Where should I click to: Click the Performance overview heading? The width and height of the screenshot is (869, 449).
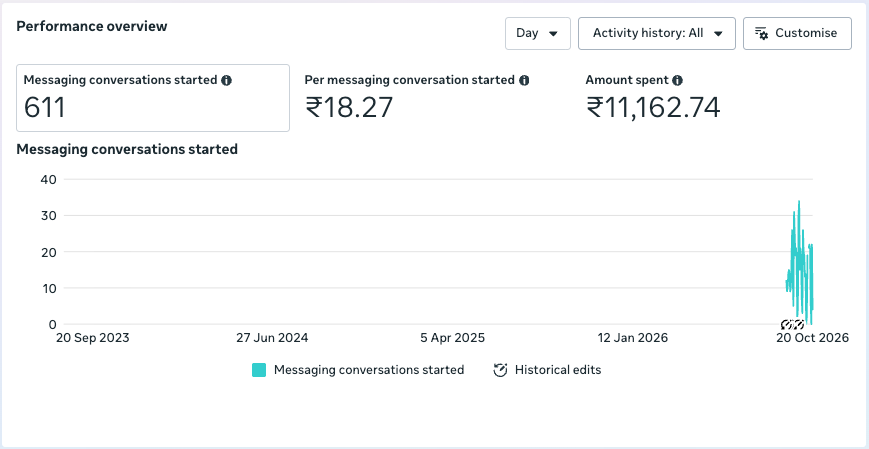92,26
